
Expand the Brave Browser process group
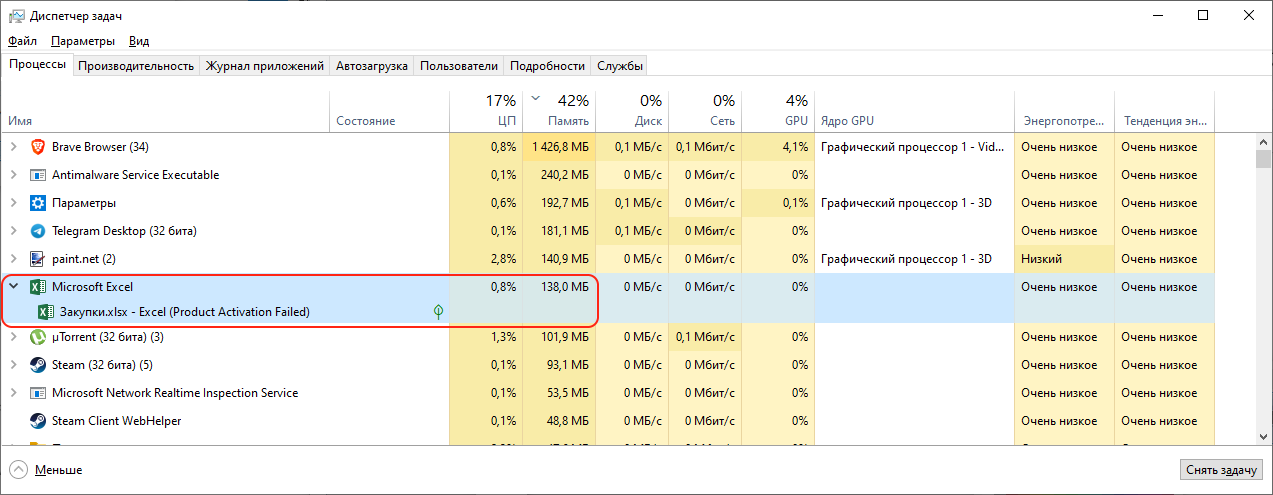13,147
